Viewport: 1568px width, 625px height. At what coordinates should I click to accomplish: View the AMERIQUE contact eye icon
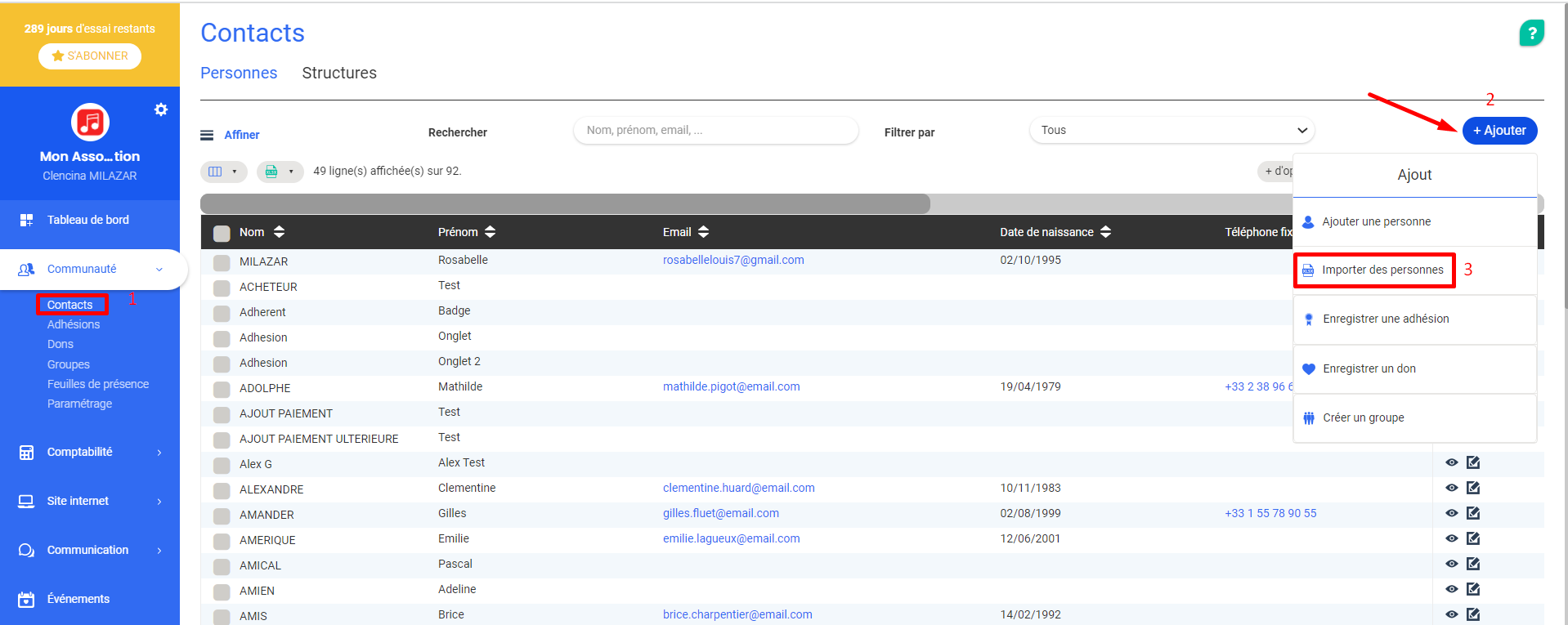[1451, 538]
